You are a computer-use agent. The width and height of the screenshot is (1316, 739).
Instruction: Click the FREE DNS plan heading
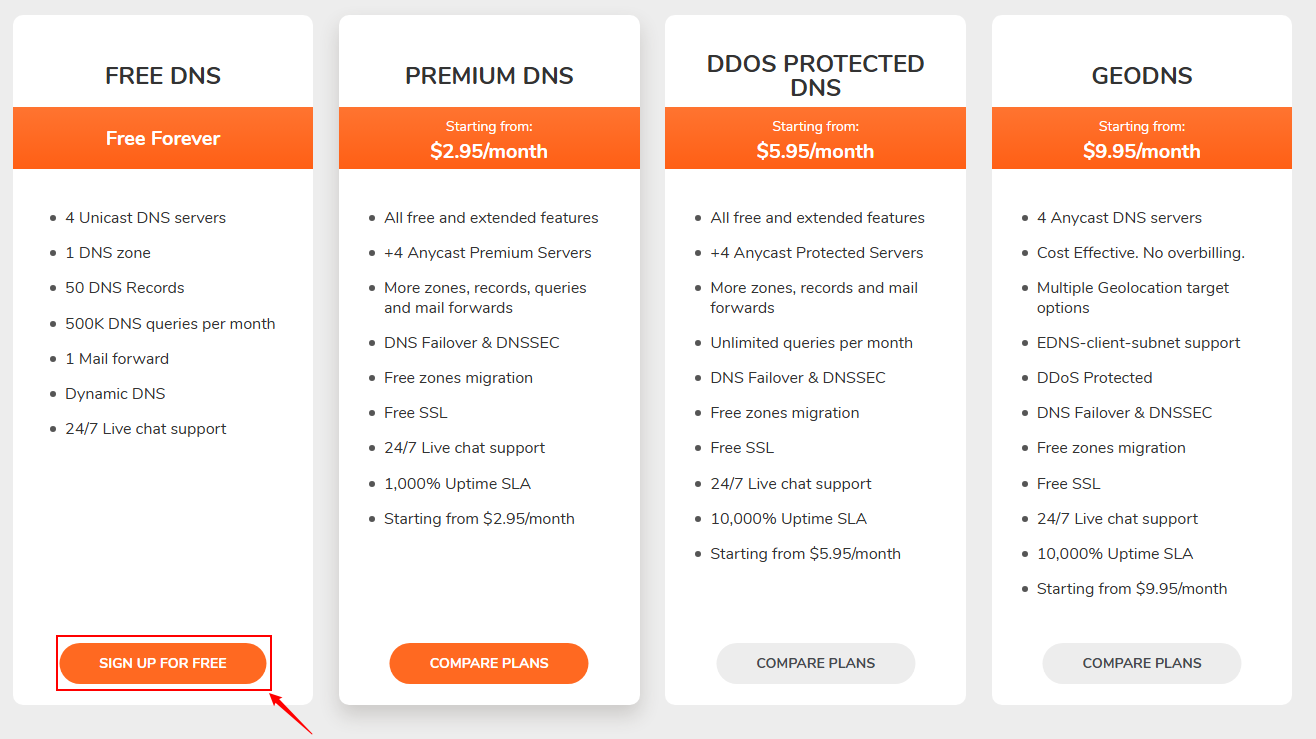click(x=163, y=76)
